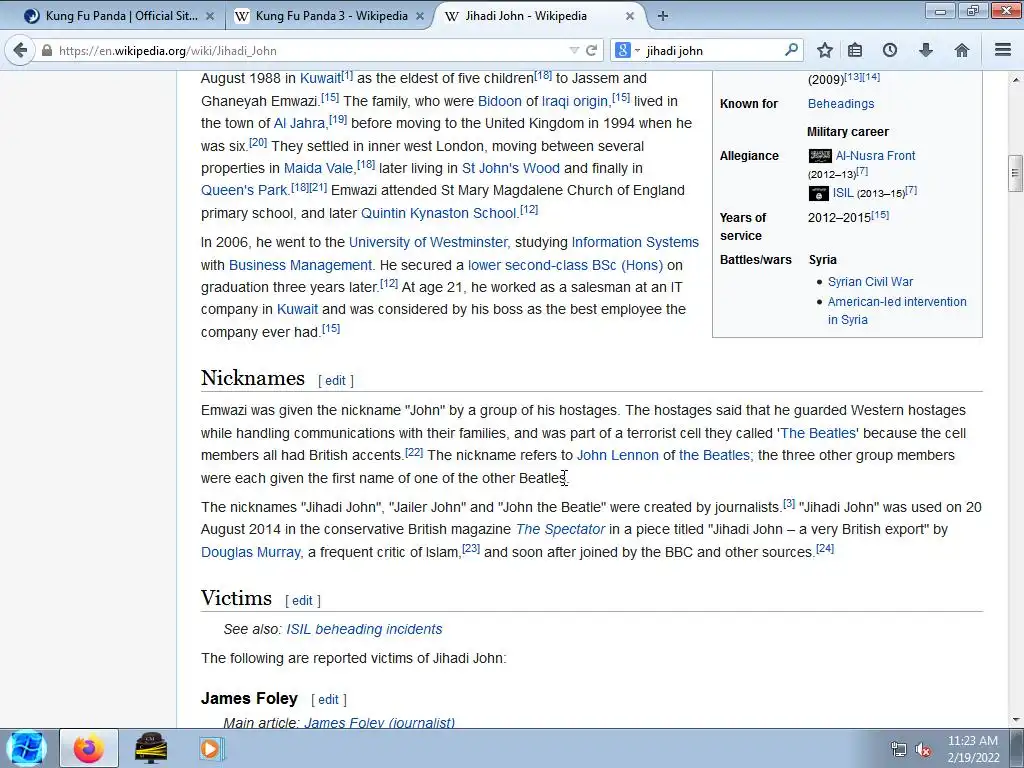Click the vertical scrollbar thumb
Image resolution: width=1024 pixels, height=768 pixels.
[x=1015, y=173]
